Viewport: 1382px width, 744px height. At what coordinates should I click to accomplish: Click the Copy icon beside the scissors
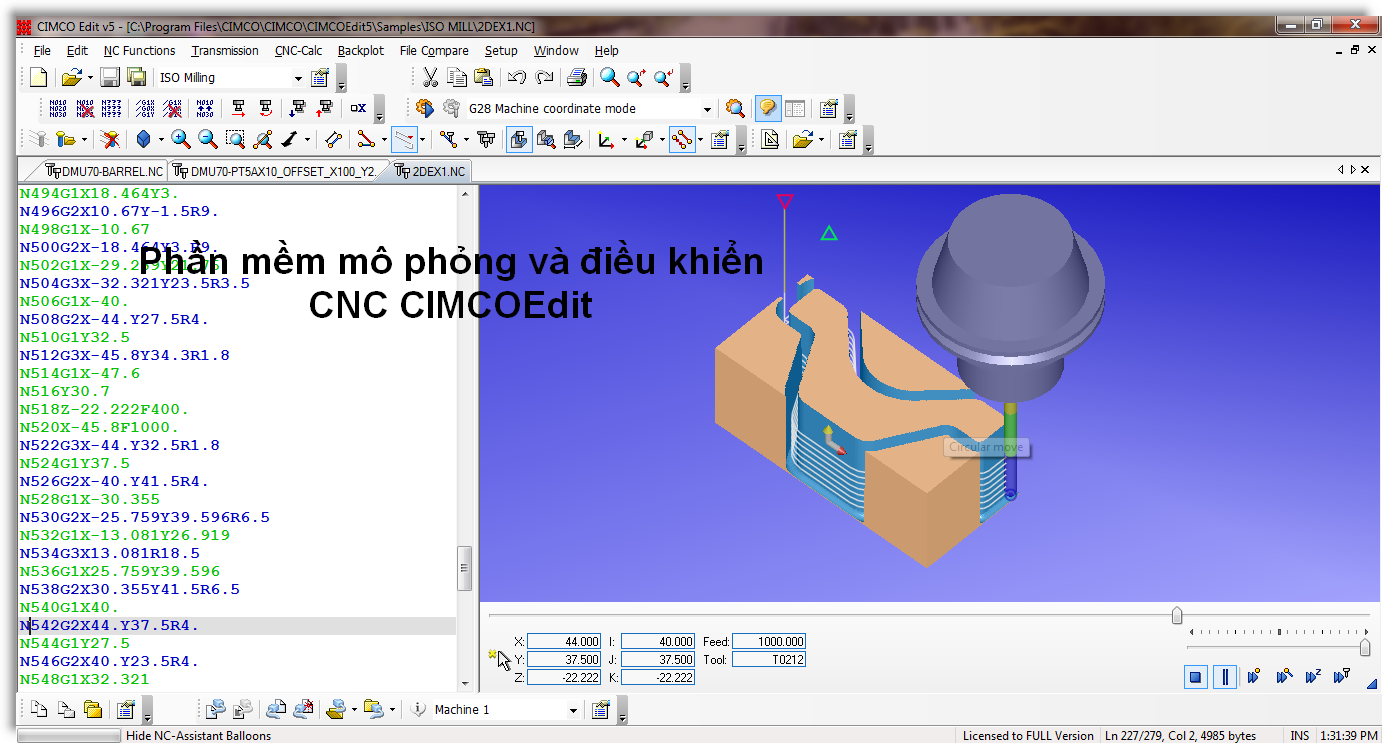pyautogui.click(x=457, y=77)
